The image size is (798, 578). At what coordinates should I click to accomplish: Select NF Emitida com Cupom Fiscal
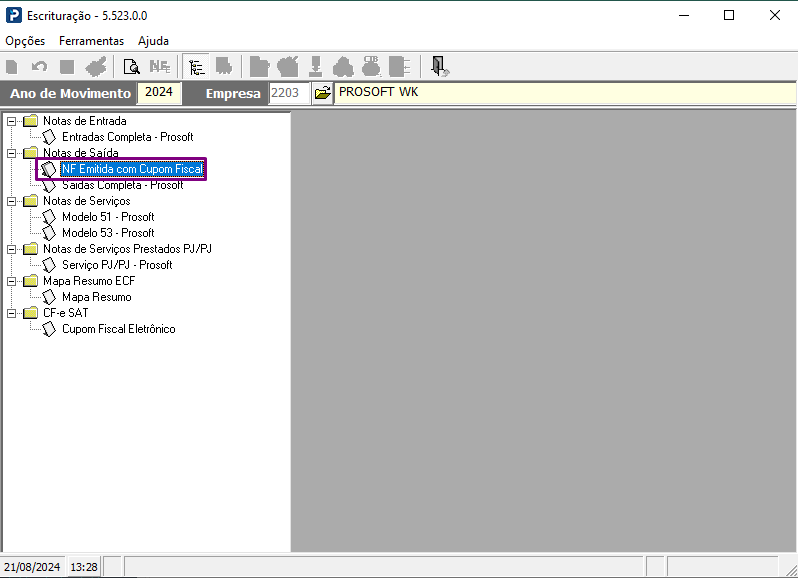132,169
